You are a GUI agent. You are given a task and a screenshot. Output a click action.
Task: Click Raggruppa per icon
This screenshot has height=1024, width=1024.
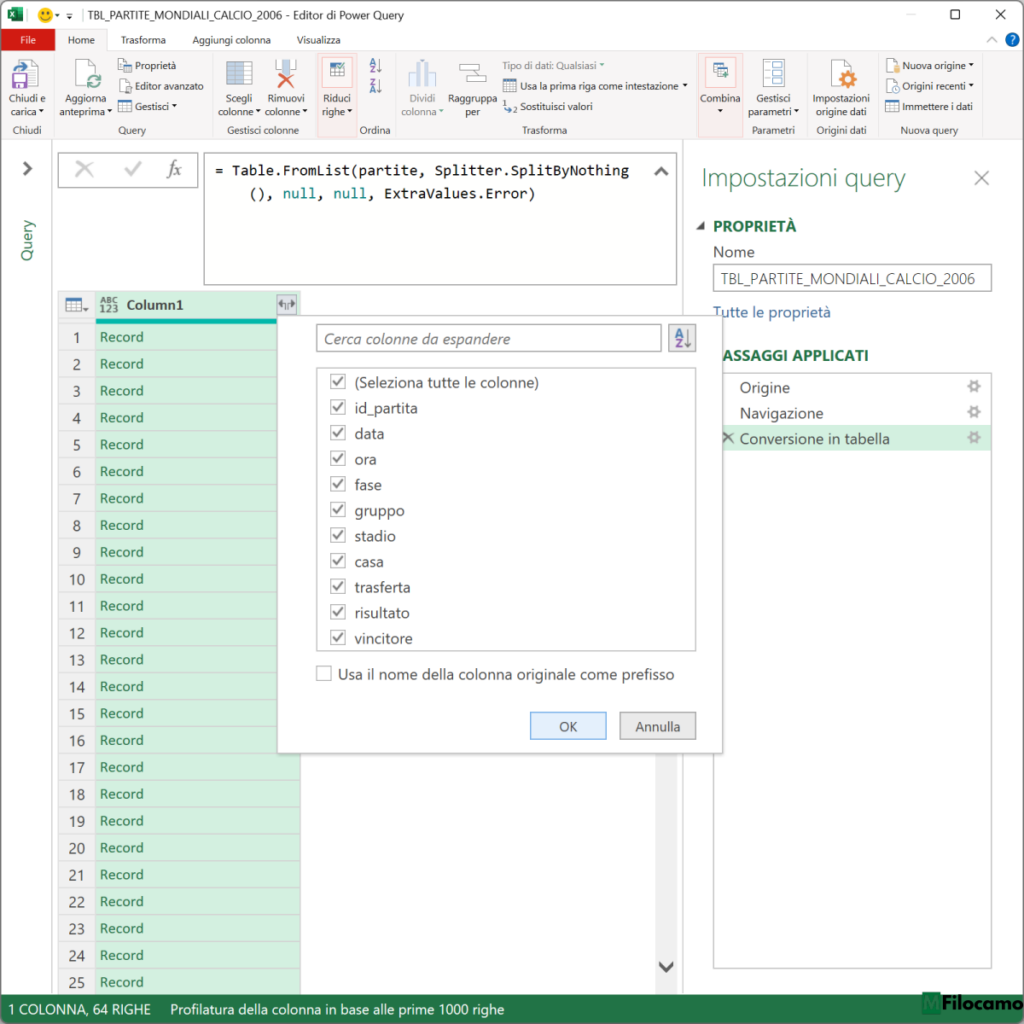pos(472,73)
